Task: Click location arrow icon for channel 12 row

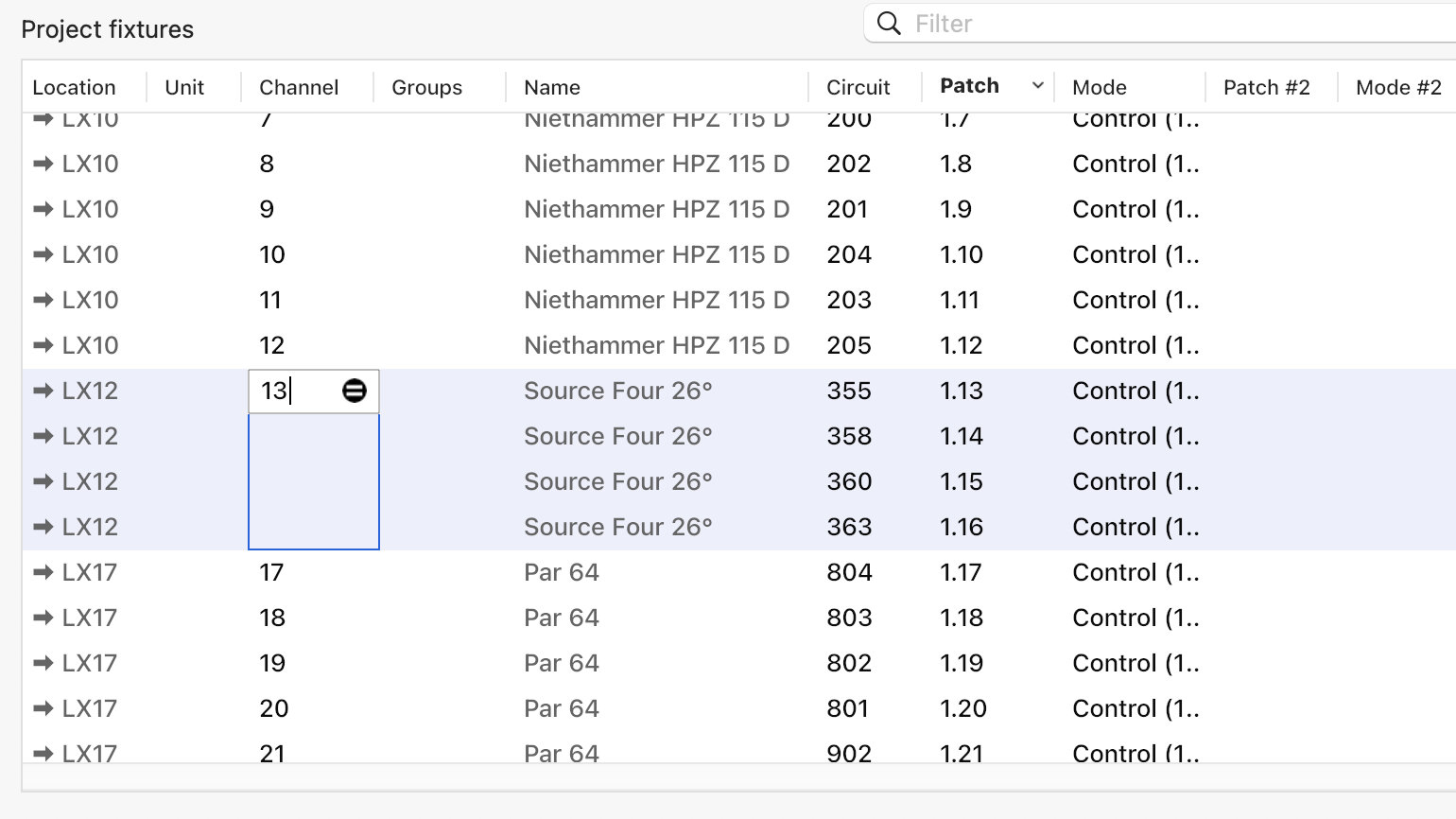Action: coord(43,345)
